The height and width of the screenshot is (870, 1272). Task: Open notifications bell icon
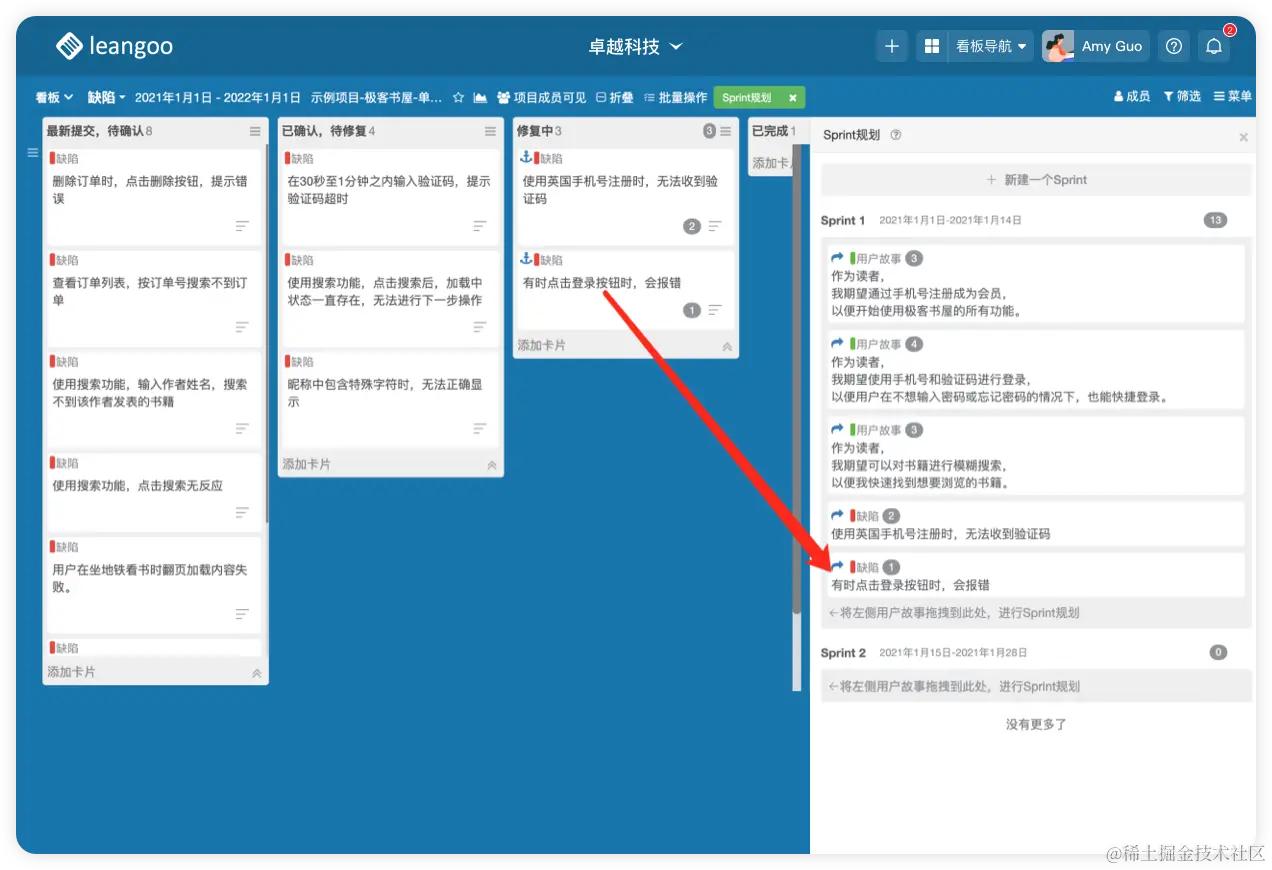coord(1214,46)
